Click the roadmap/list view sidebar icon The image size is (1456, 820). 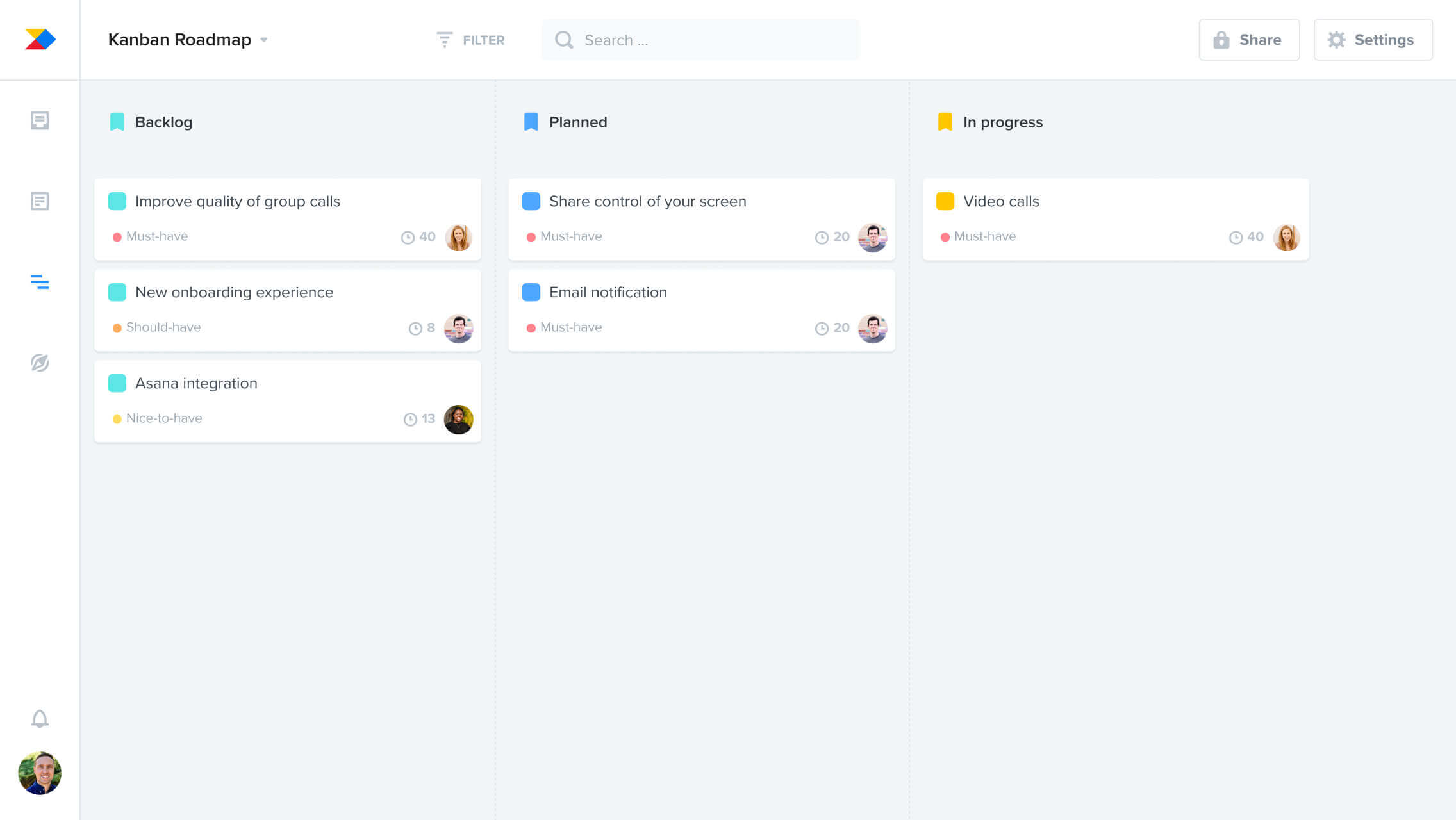point(40,281)
